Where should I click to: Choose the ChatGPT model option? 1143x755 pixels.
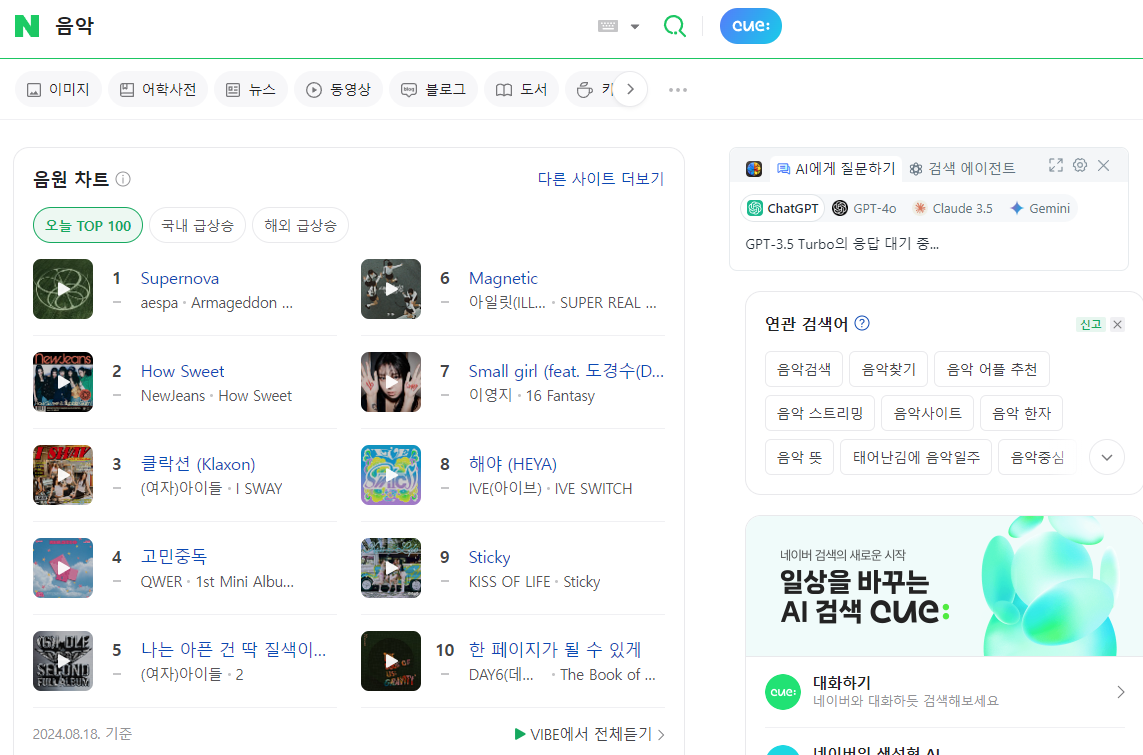[783, 208]
